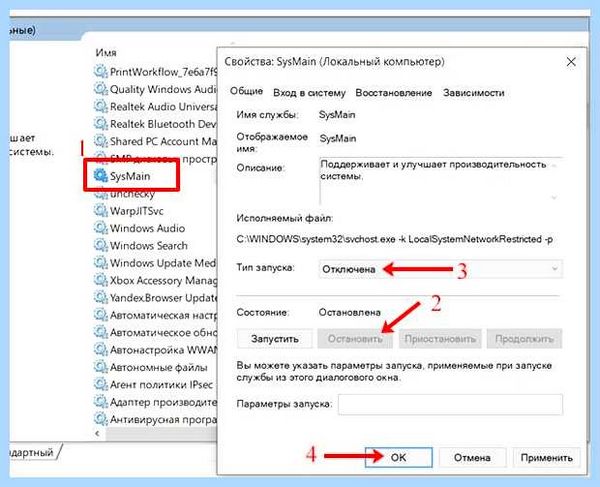Click the gear icon of Xbox Accessory Management
This screenshot has width=600, height=487.
coord(101,280)
